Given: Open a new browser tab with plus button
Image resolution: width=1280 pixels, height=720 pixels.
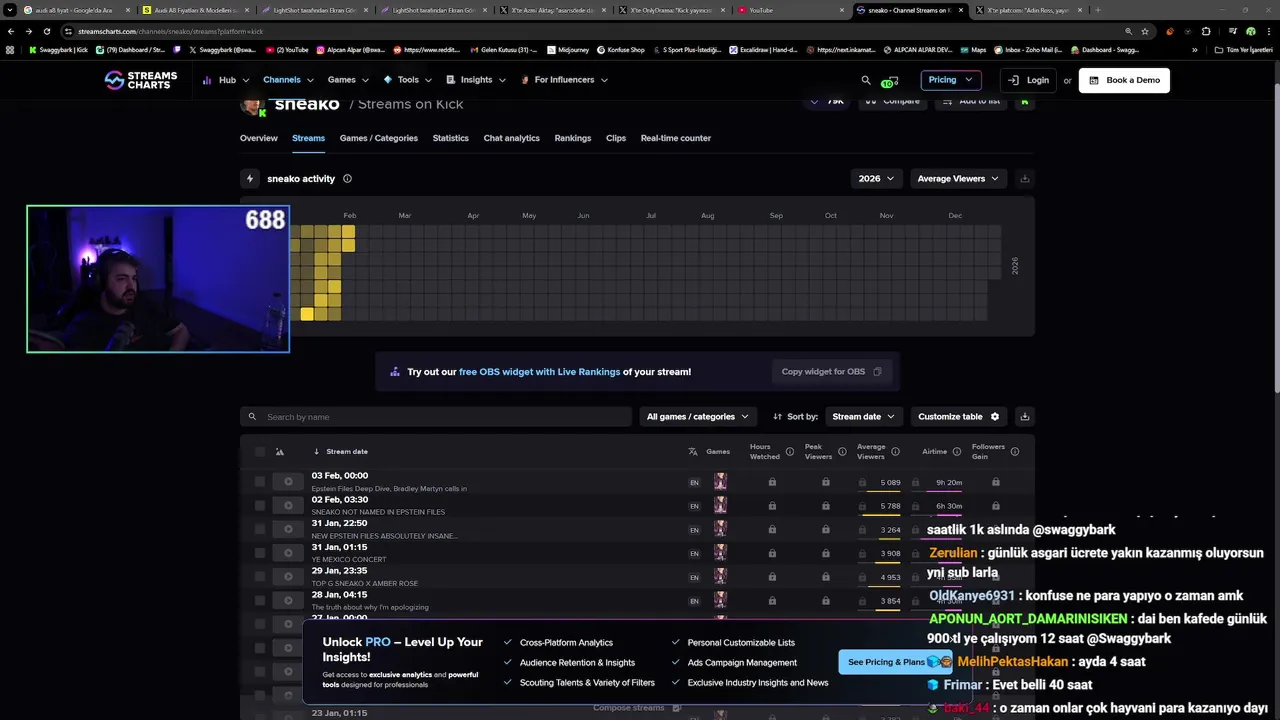Looking at the screenshot, I should coord(1097,10).
